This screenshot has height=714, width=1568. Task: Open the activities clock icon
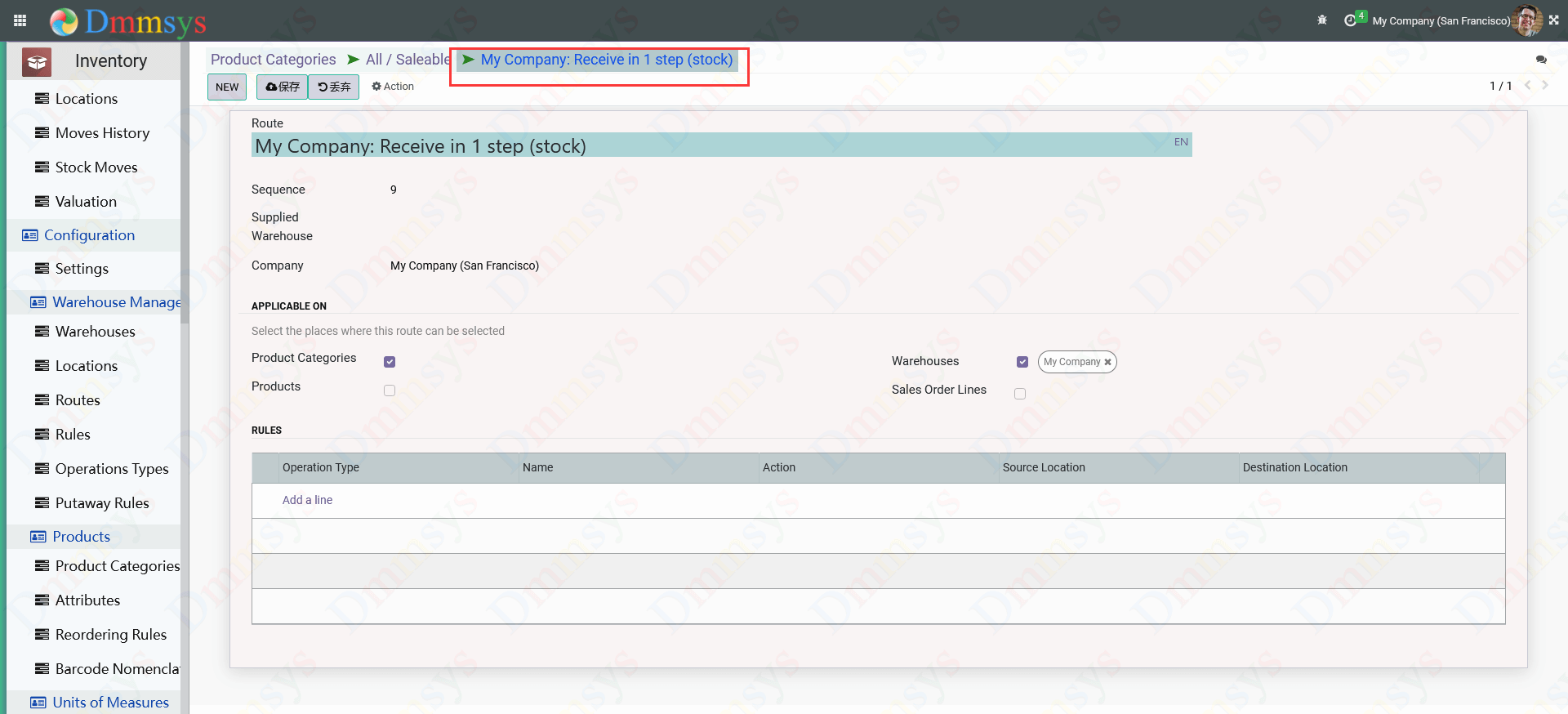click(x=1350, y=20)
